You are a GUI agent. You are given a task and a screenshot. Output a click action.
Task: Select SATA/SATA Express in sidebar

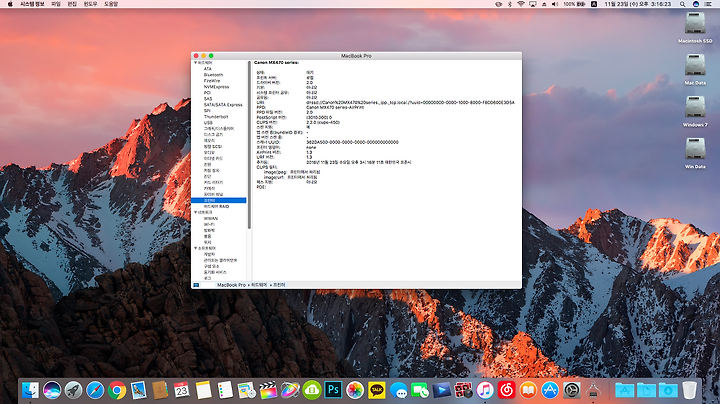223,105
